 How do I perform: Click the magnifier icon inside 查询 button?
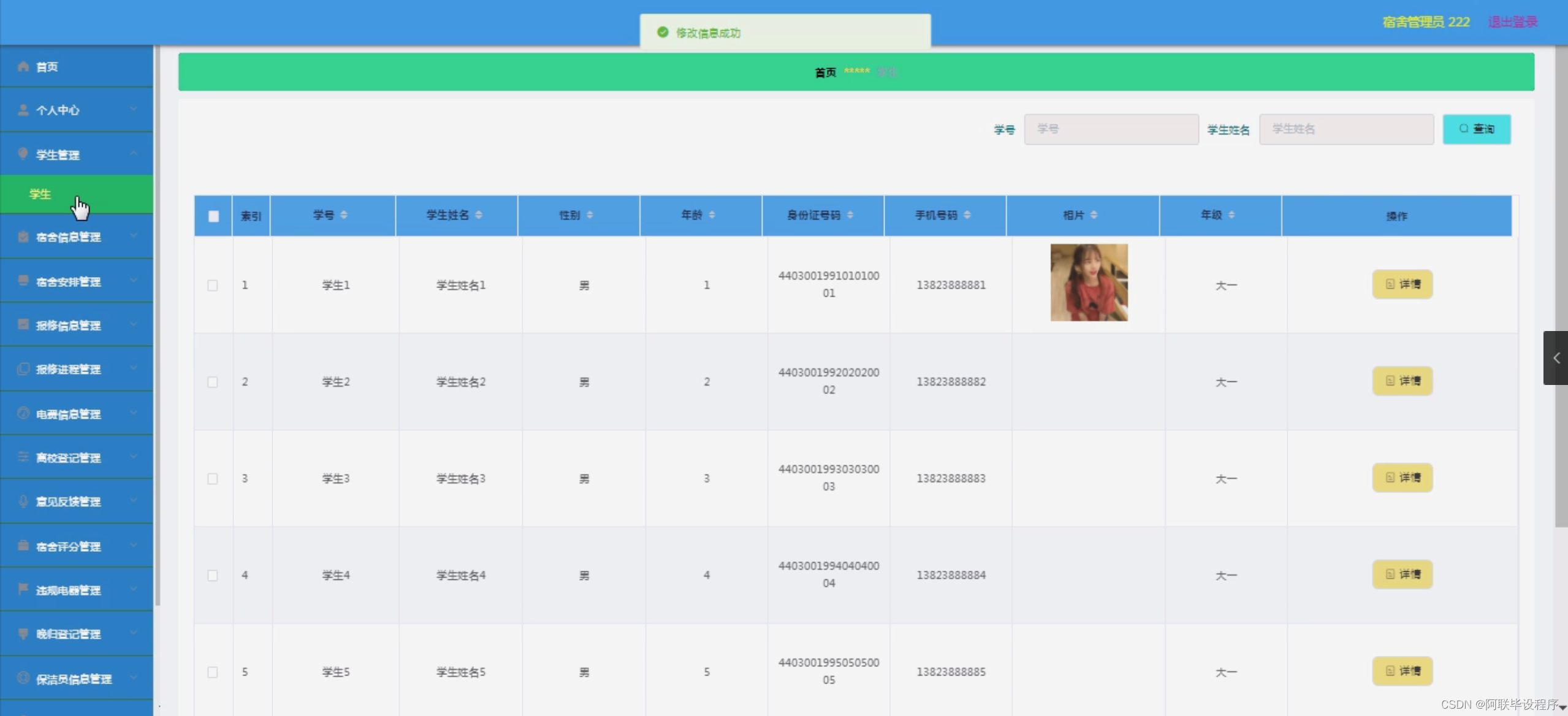click(1463, 129)
